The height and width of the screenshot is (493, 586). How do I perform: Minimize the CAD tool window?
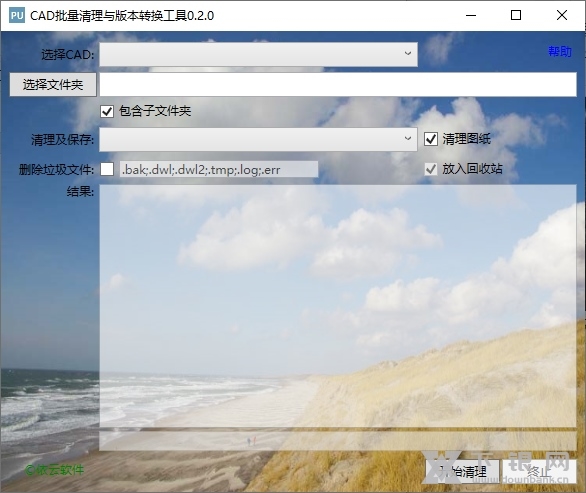point(471,15)
